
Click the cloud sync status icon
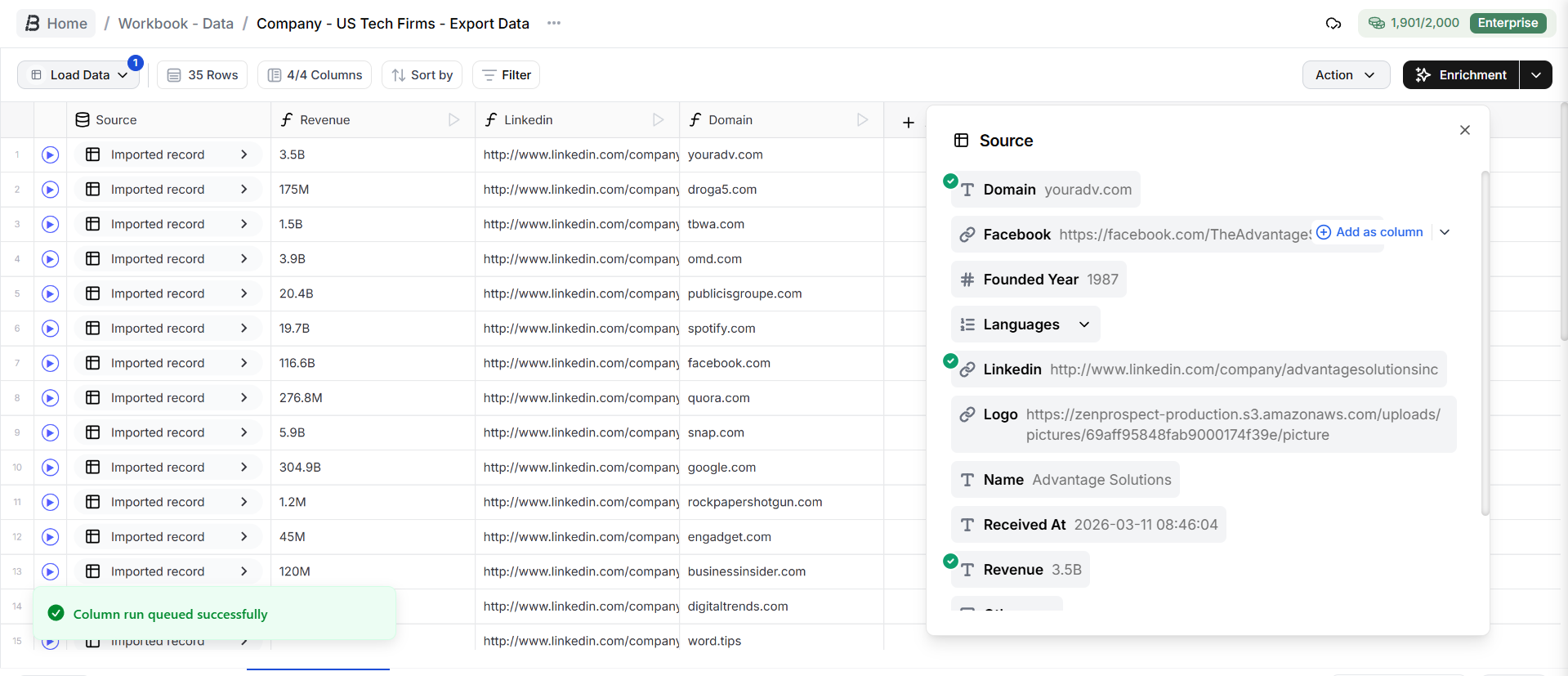tap(1333, 24)
